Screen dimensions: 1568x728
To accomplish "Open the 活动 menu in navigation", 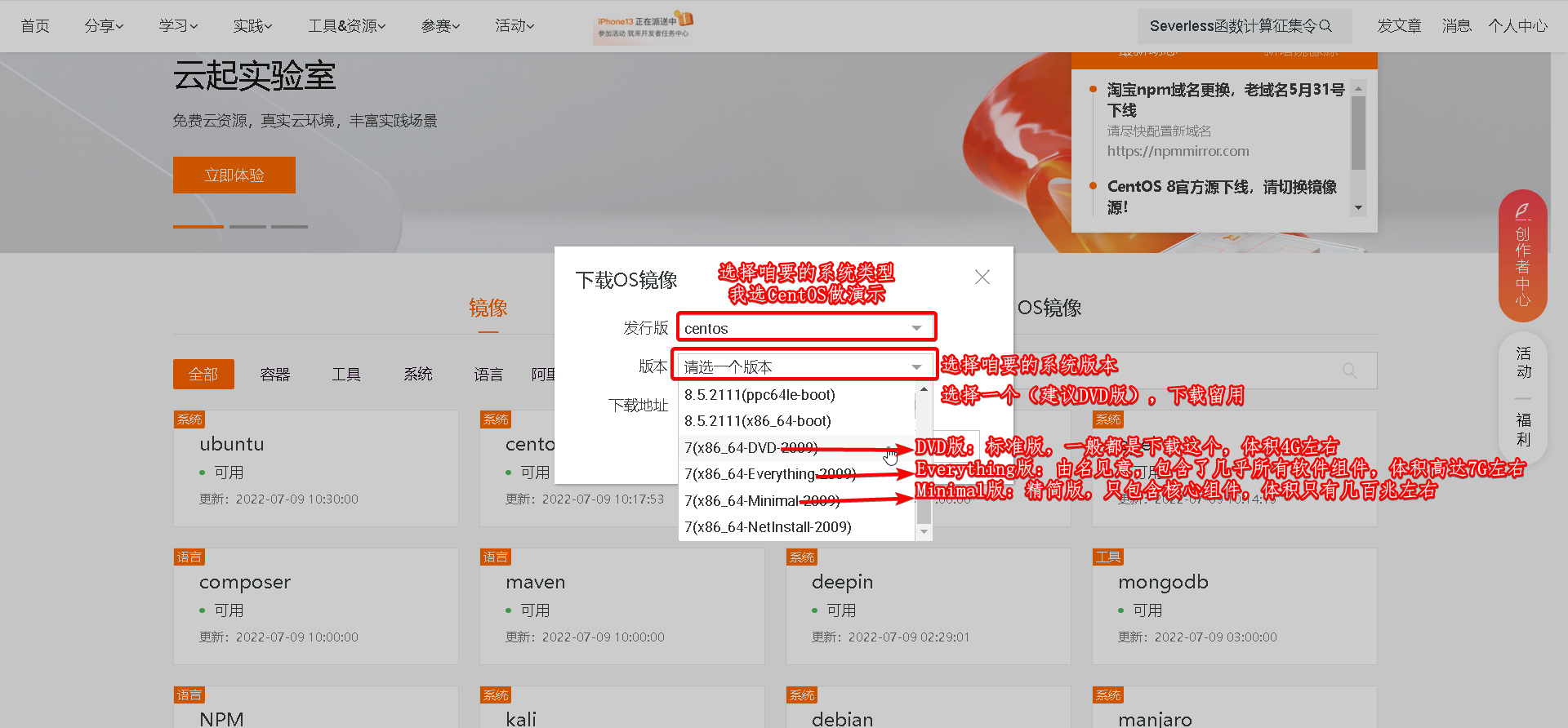I will click(x=514, y=26).
